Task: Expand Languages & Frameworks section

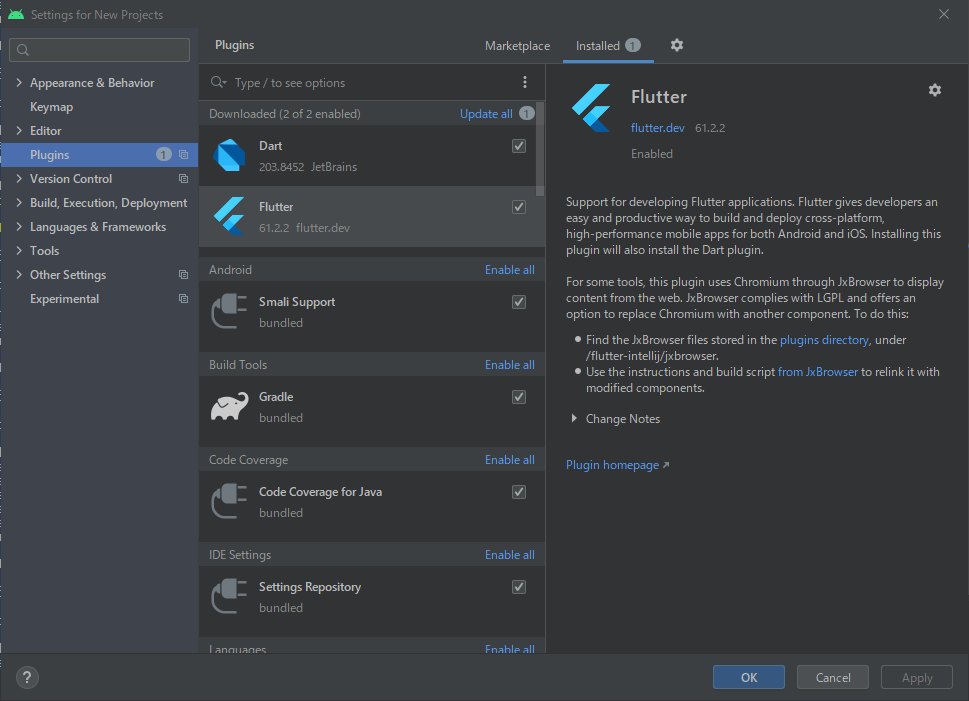Action: (x=19, y=227)
